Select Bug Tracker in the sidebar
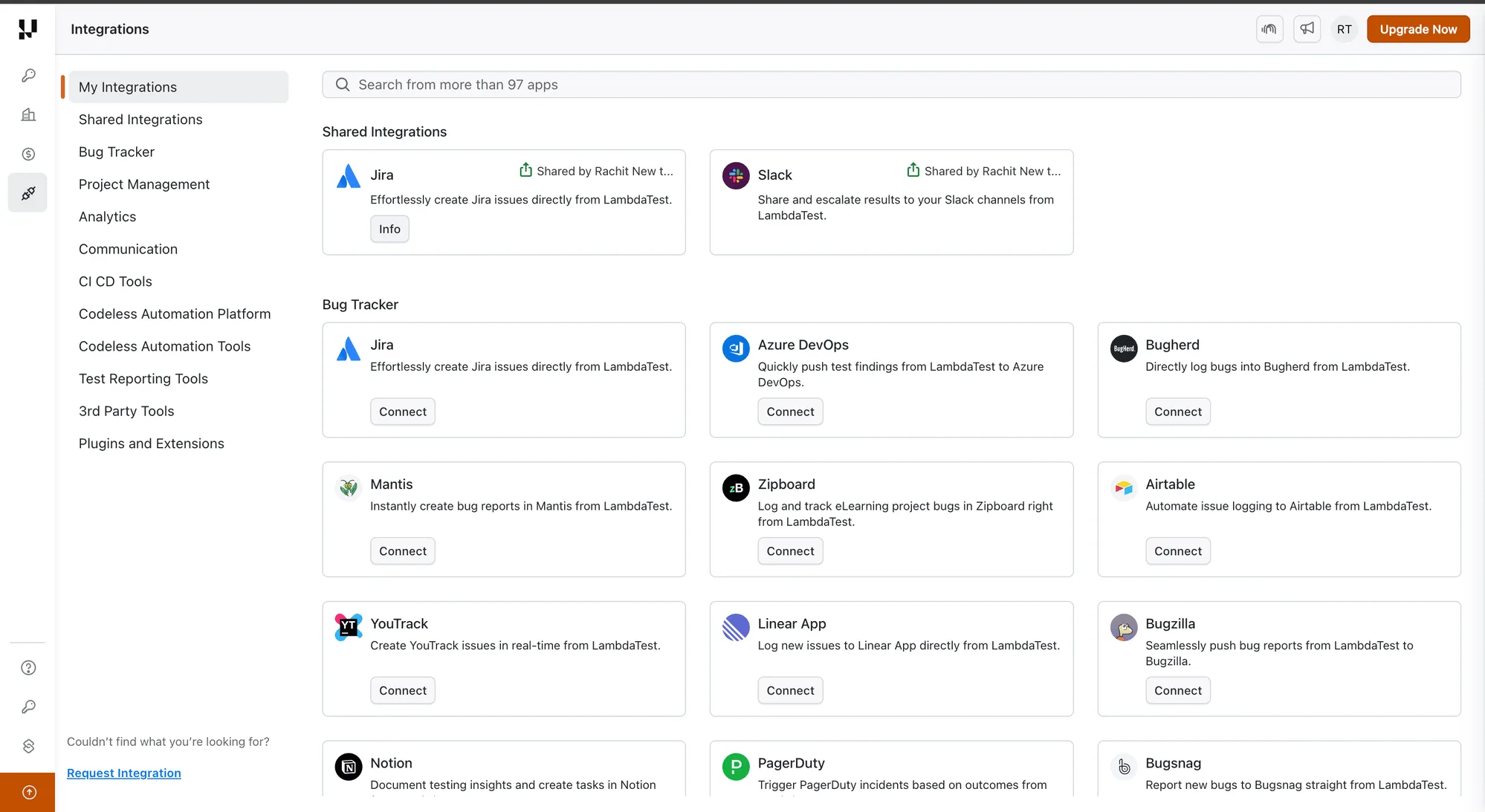The height and width of the screenshot is (812, 1485). [x=117, y=152]
